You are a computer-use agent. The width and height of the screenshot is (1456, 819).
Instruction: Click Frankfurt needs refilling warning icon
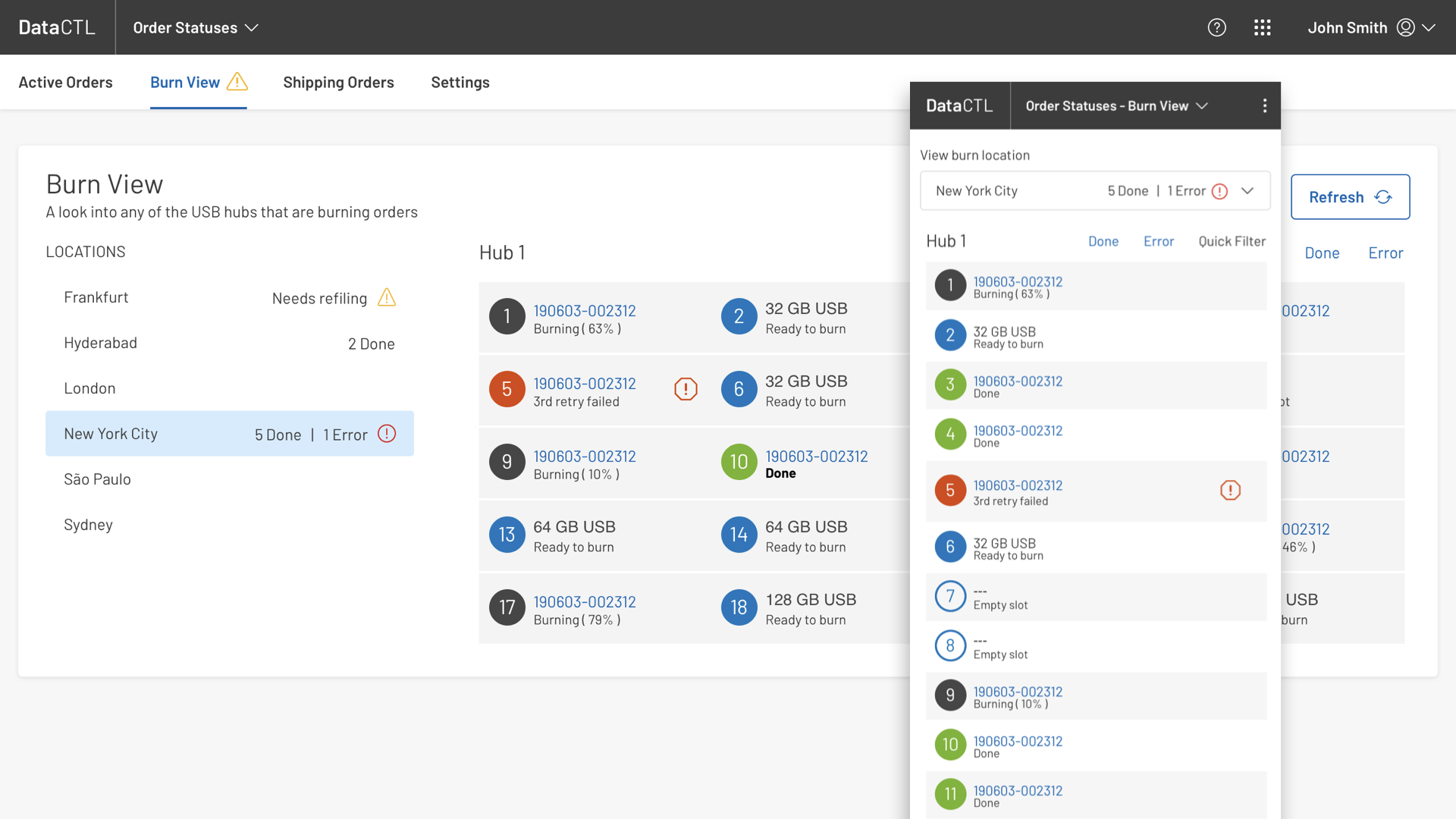(x=387, y=297)
